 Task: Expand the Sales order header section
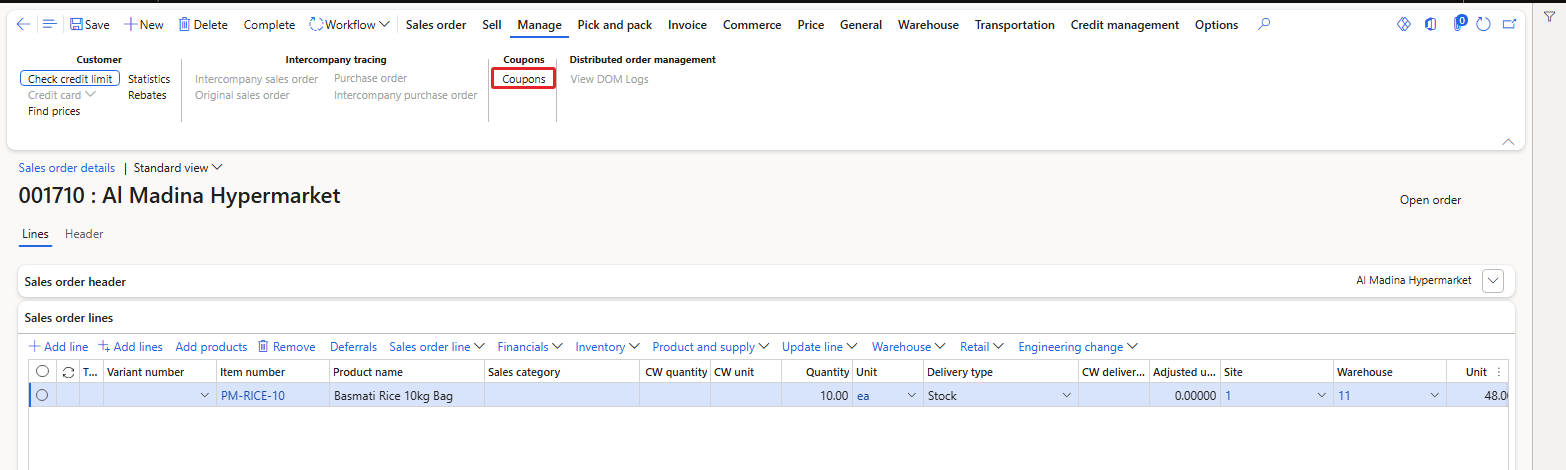[x=1494, y=281]
